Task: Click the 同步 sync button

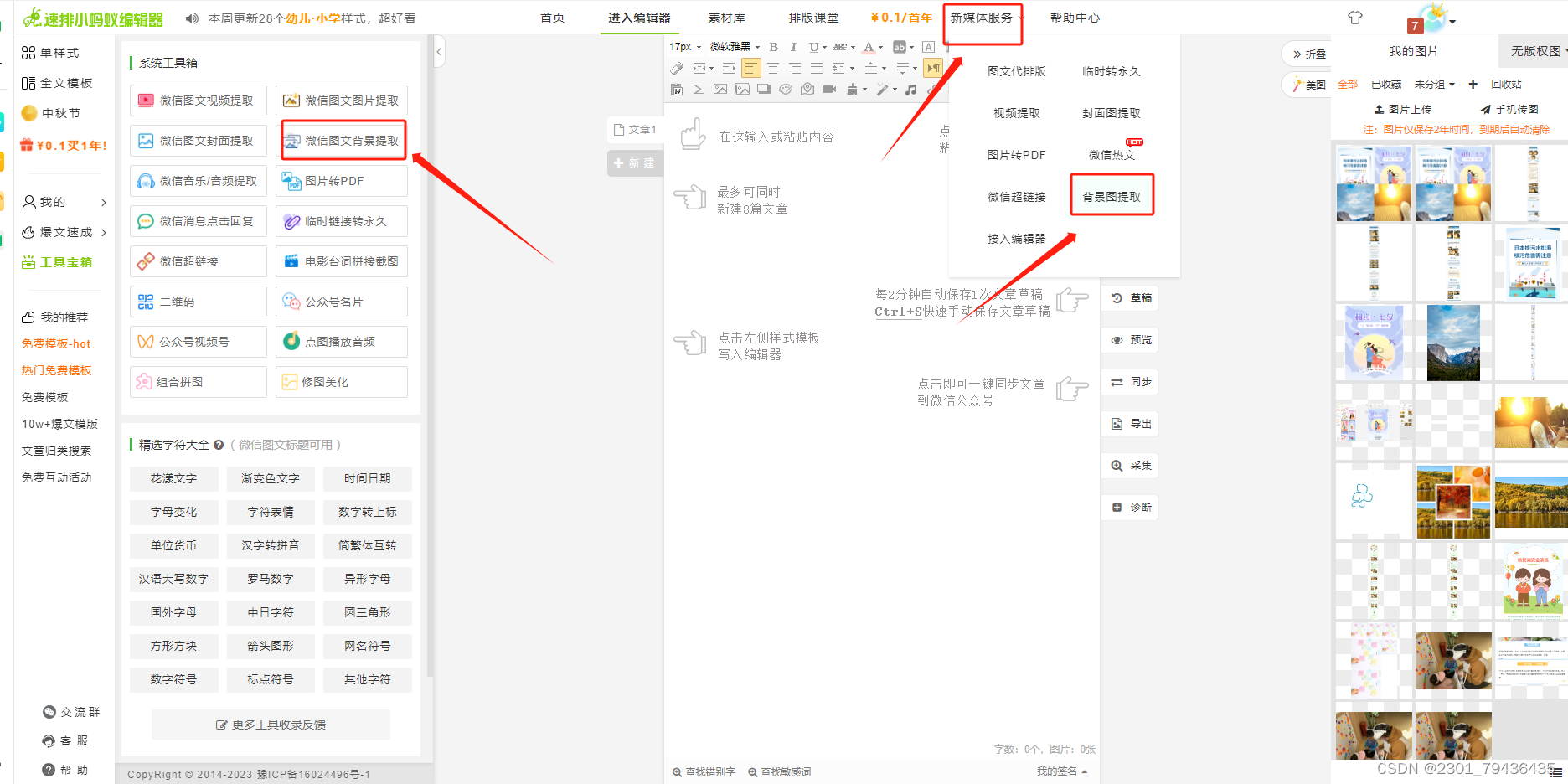Action: 1132,382
